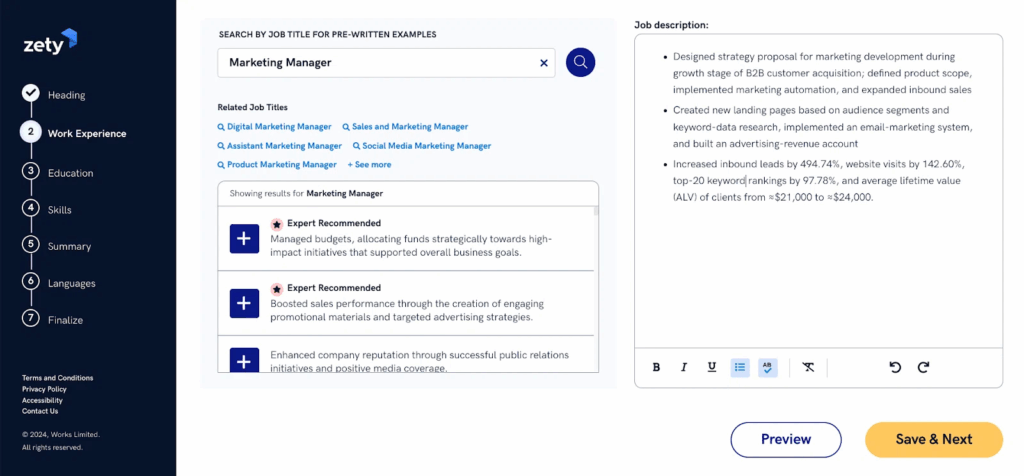Click the blue search magnifier button
This screenshot has width=1024, height=476.
[x=580, y=62]
